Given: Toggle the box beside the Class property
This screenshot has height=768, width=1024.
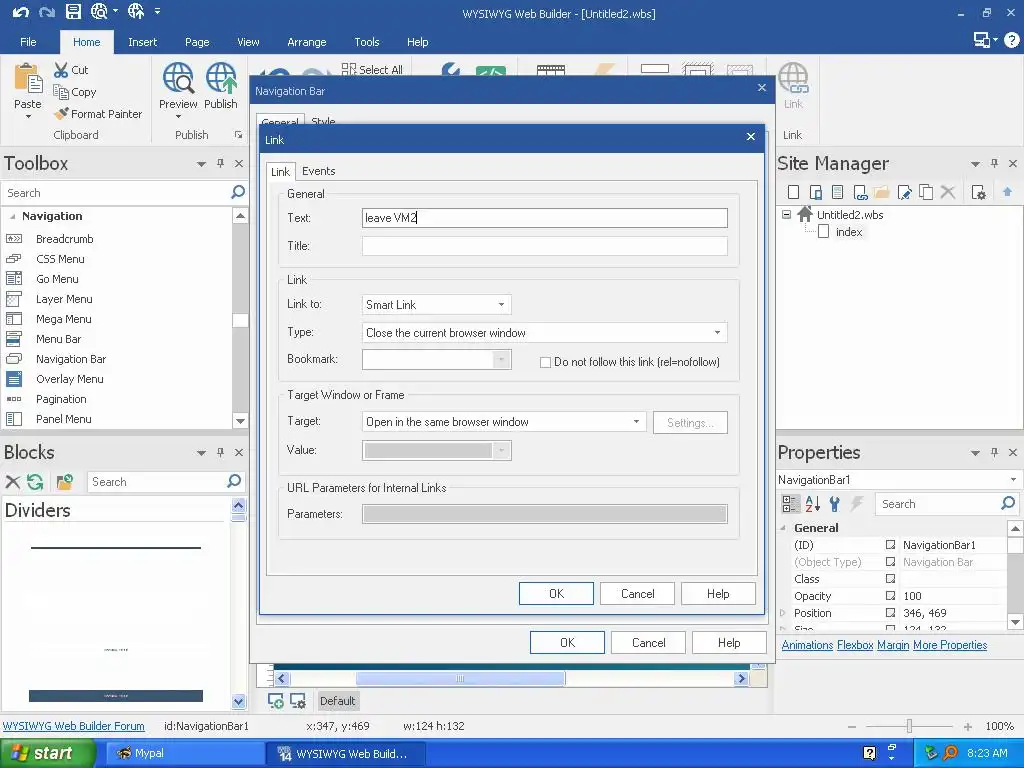Looking at the screenshot, I should [890, 579].
